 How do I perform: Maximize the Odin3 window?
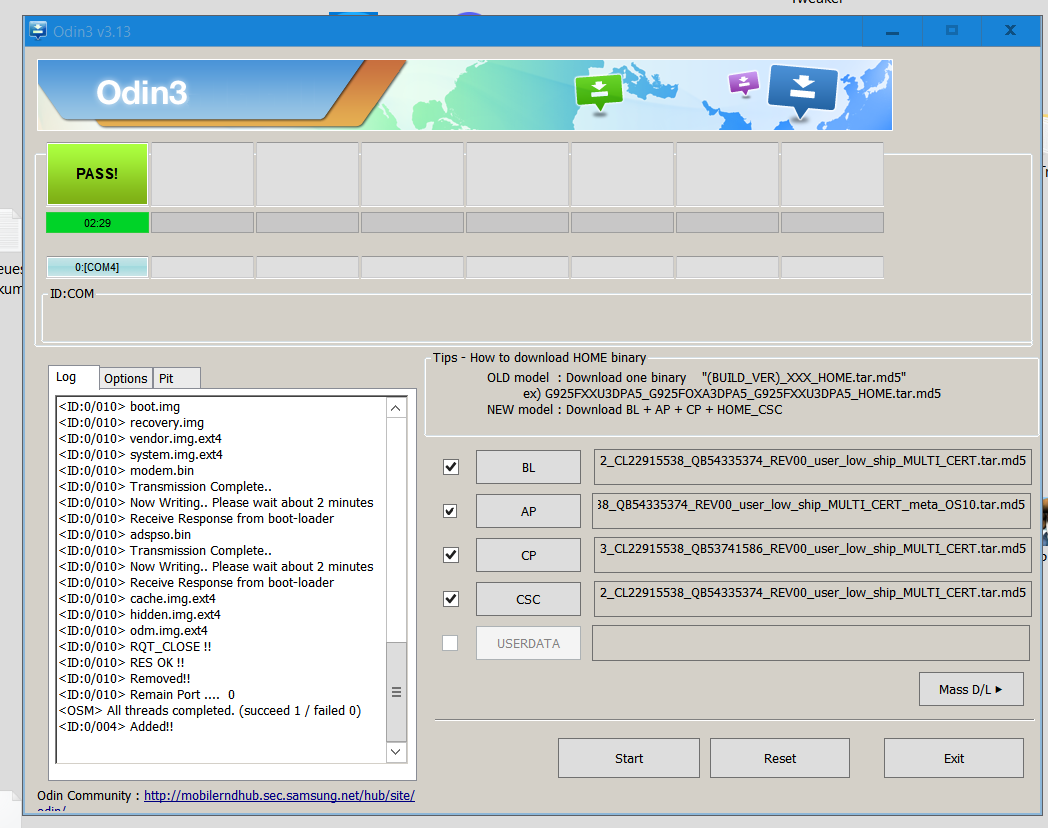point(952,31)
